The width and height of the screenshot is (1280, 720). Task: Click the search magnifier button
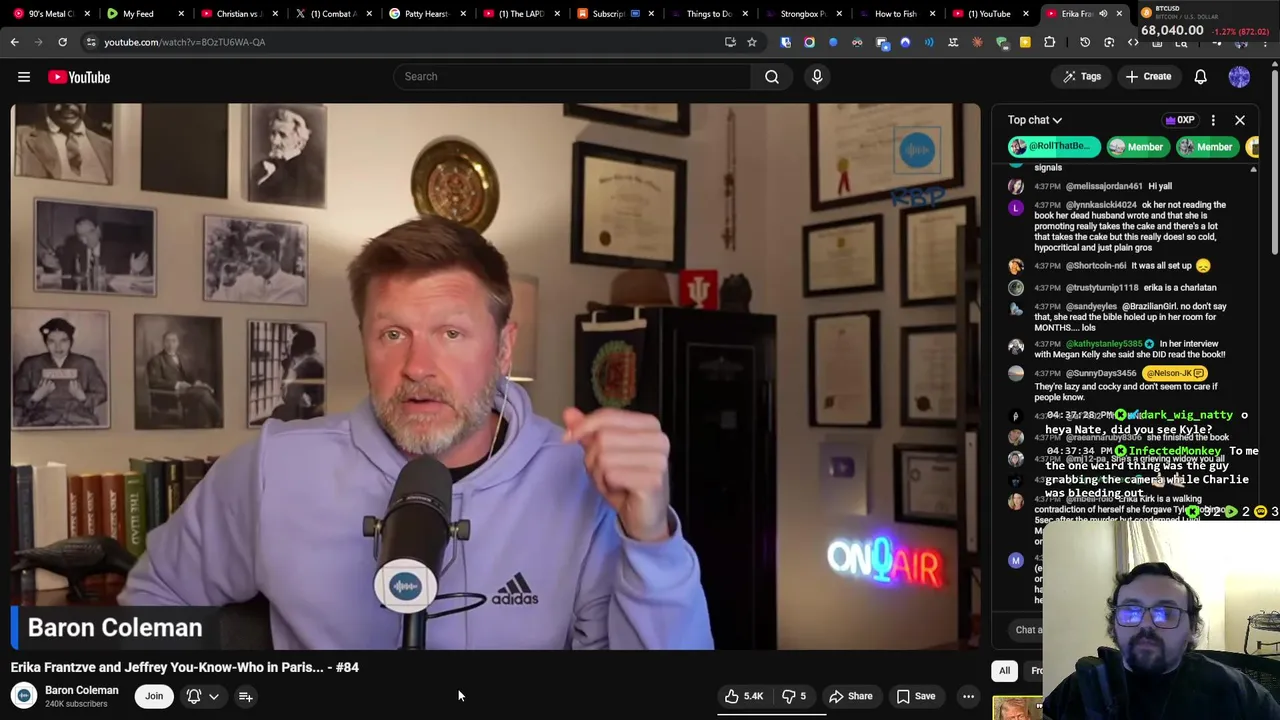click(x=772, y=76)
